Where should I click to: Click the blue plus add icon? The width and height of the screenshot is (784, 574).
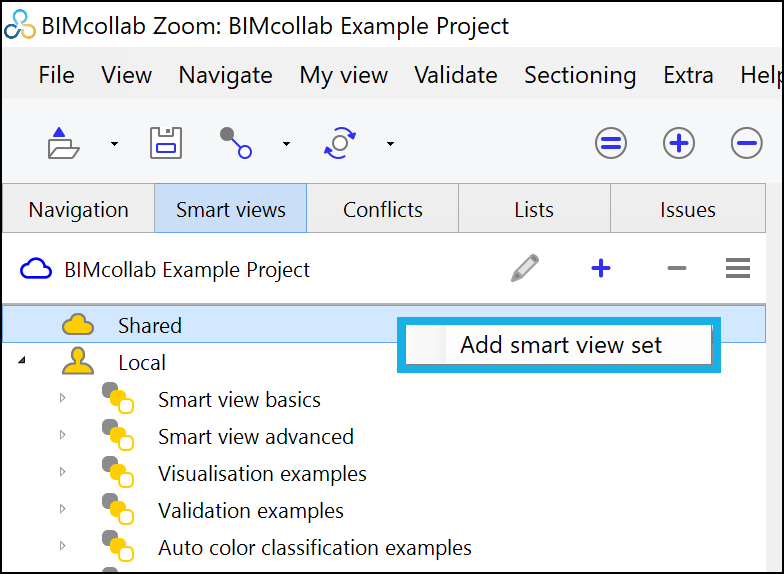pos(600,268)
